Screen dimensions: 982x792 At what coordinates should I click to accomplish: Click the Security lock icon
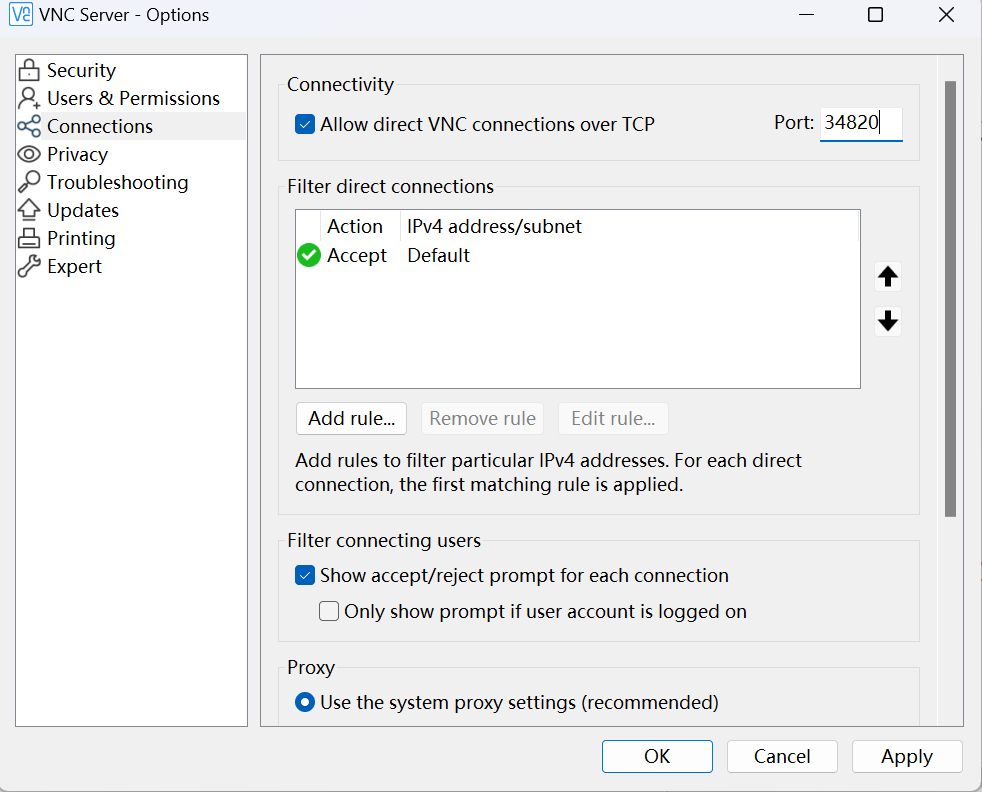tap(29, 70)
